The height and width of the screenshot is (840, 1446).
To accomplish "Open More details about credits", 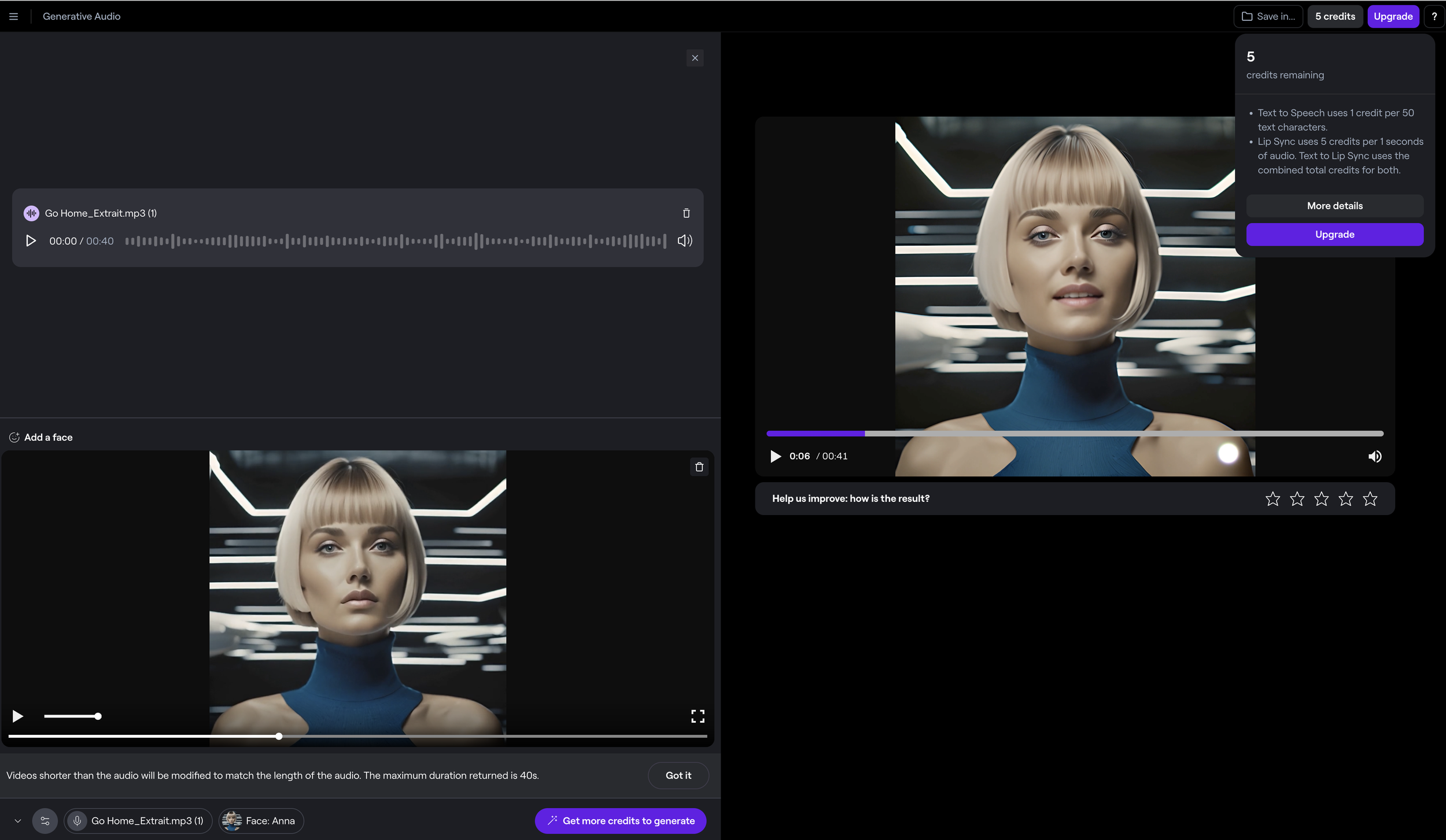I will [x=1334, y=206].
